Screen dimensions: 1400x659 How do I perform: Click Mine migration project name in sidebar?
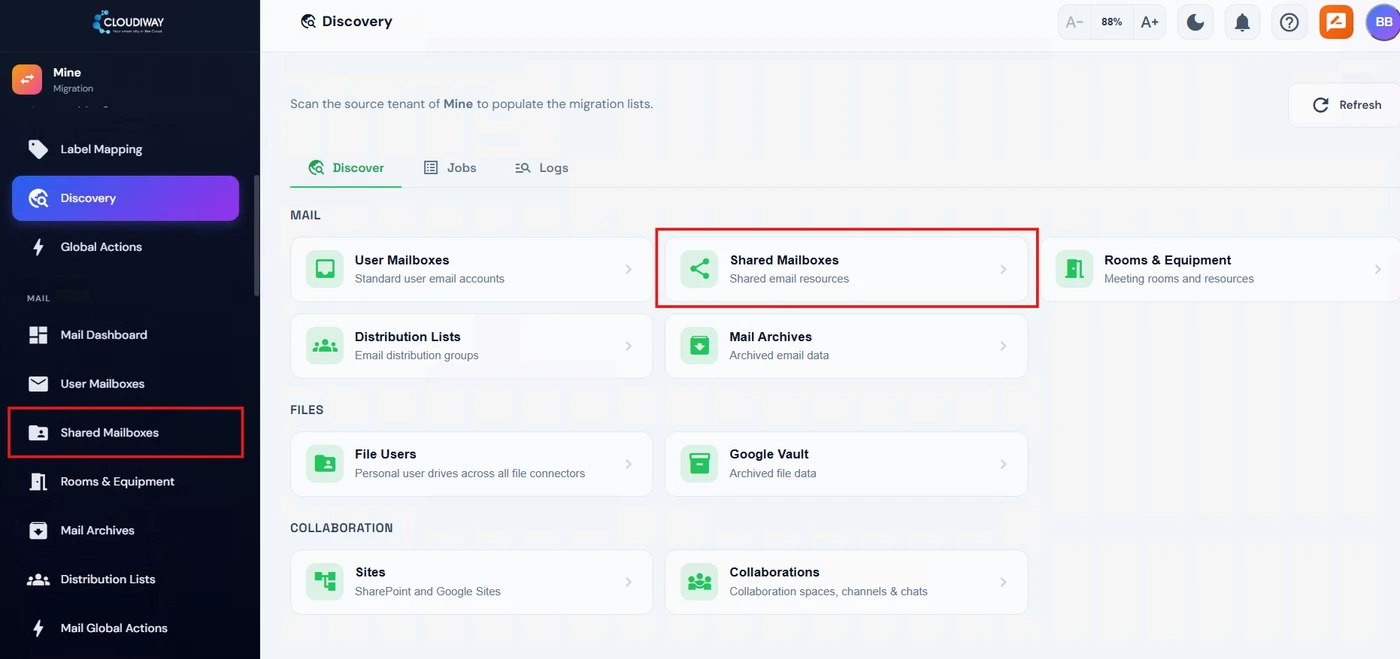(67, 72)
